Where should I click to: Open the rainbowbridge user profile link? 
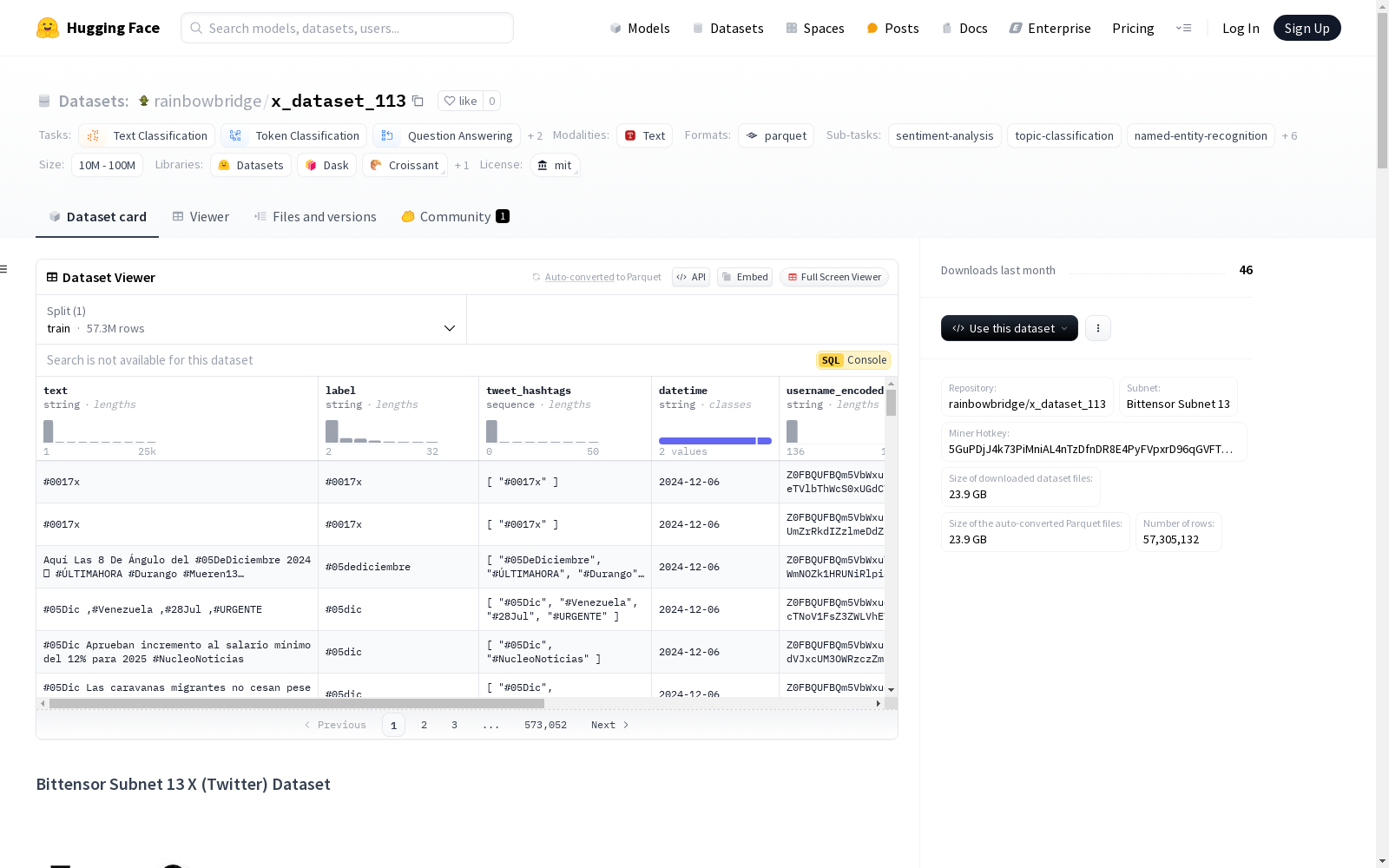click(x=207, y=102)
